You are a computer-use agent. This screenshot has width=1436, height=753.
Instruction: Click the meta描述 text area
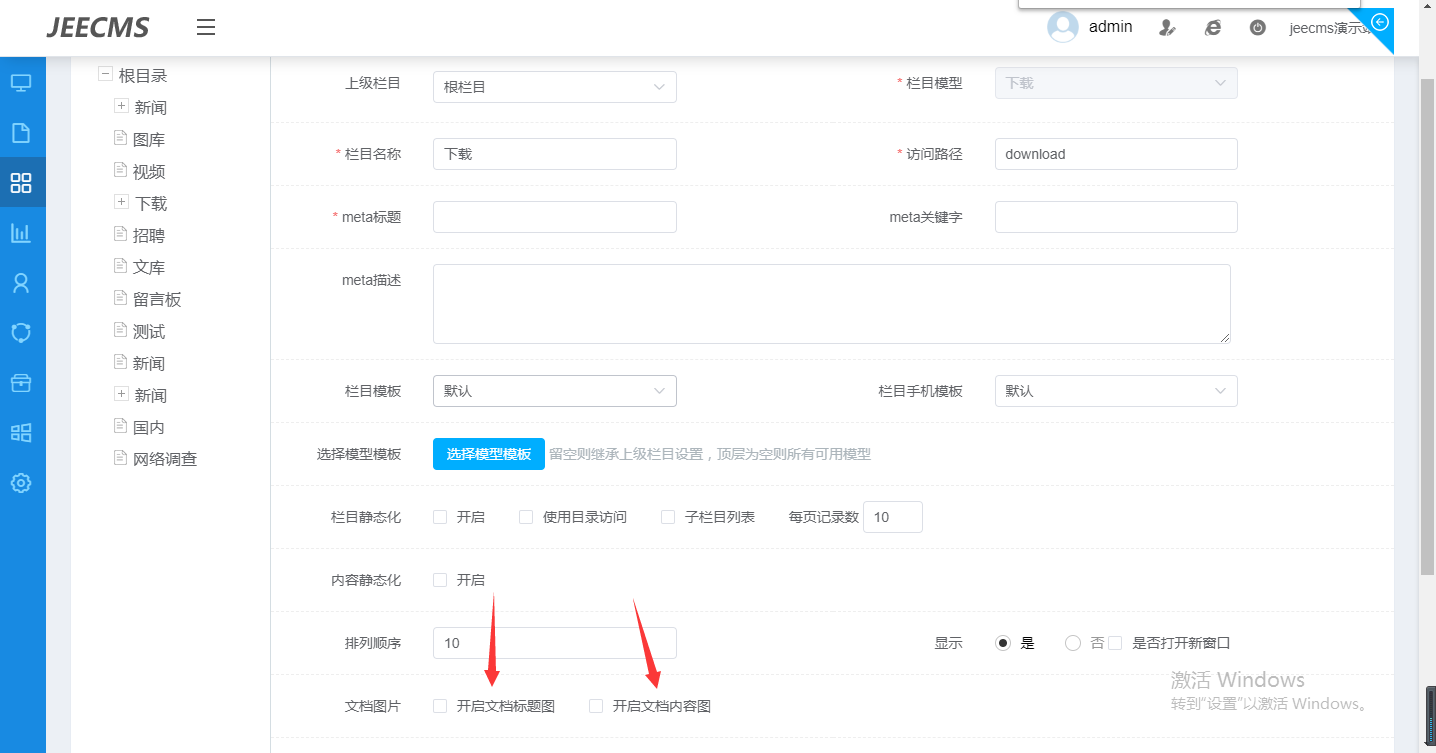tap(831, 304)
